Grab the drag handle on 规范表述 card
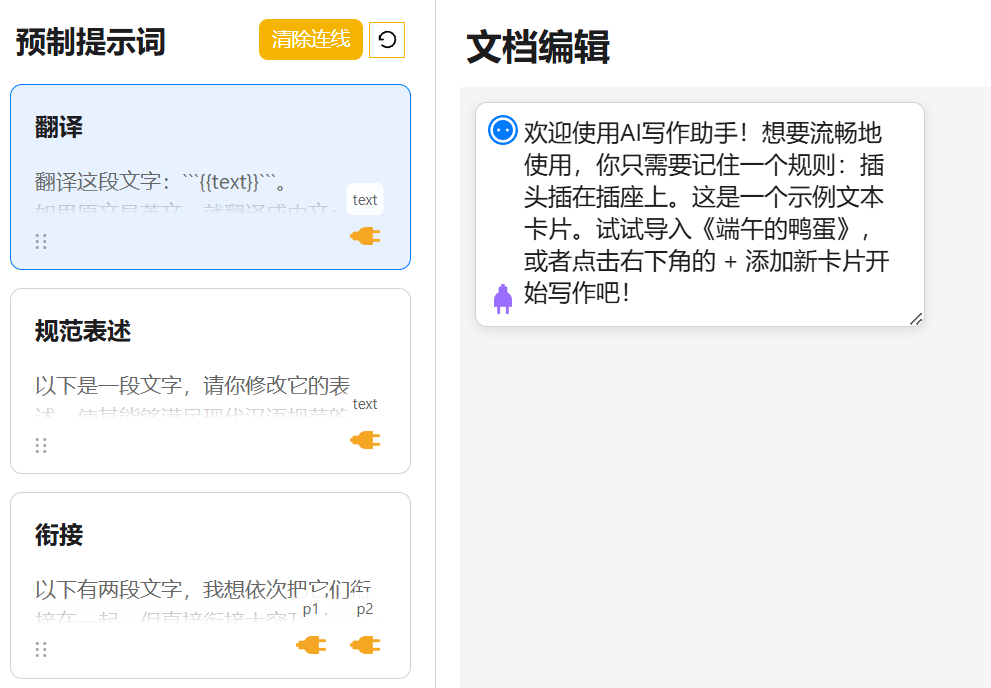 tap(41, 445)
